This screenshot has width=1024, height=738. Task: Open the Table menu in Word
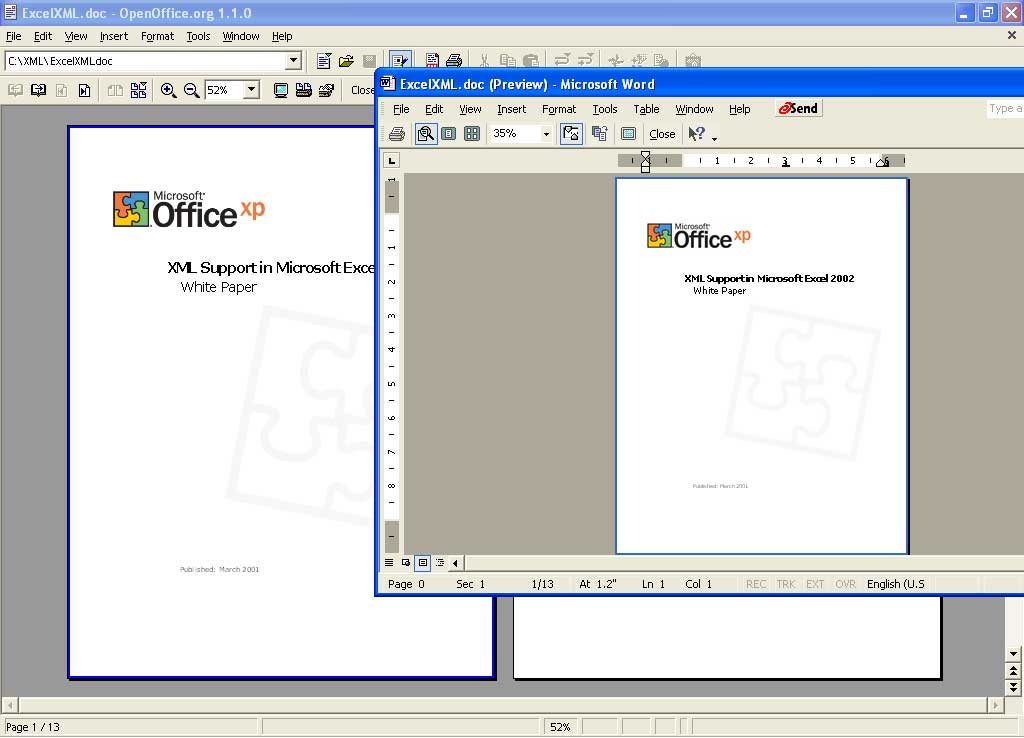pyautogui.click(x=646, y=109)
